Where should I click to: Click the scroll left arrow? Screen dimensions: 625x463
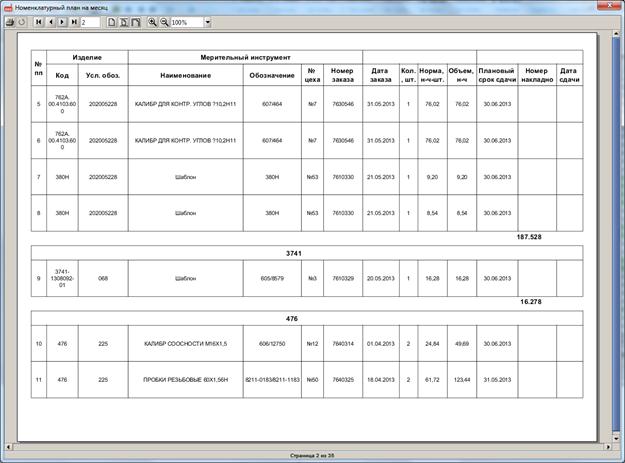pos(8,447)
